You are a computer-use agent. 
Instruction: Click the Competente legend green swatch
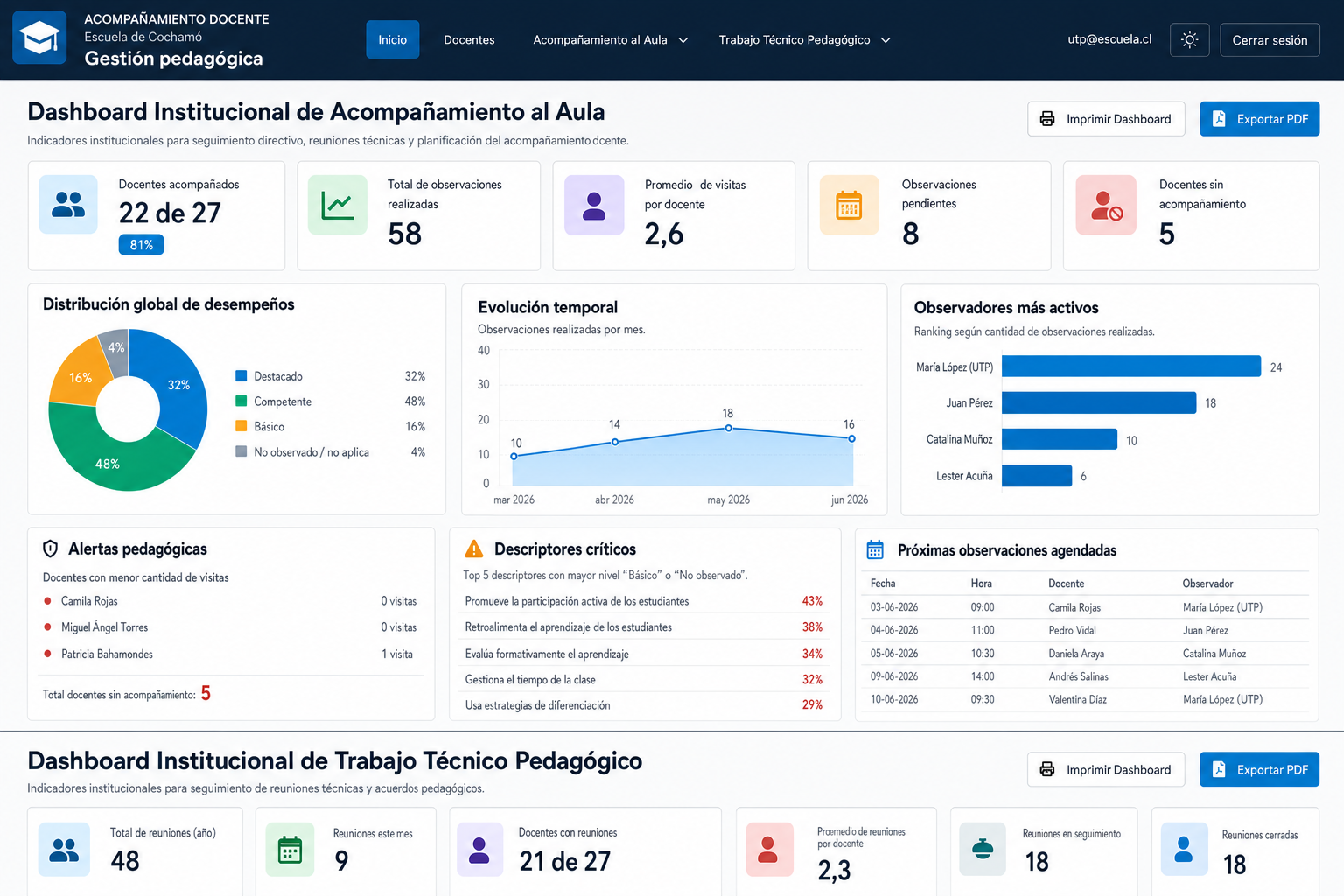coord(241,402)
